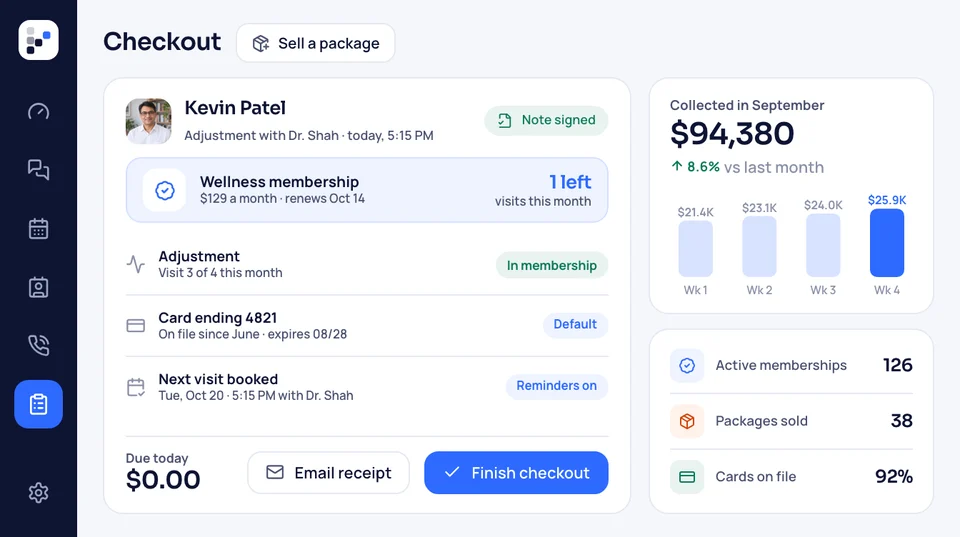Open the phone calls icon
This screenshot has height=537, width=960.
pyautogui.click(x=39, y=345)
